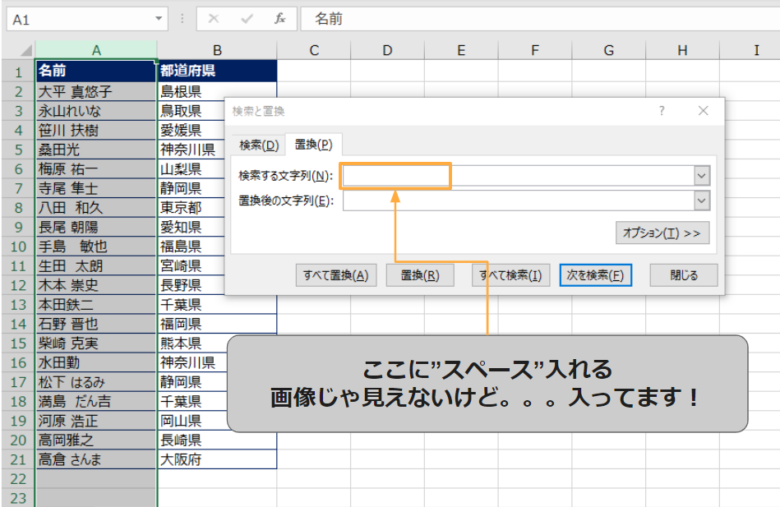Select row 12 header
The height and width of the screenshot is (507, 780).
point(18,285)
